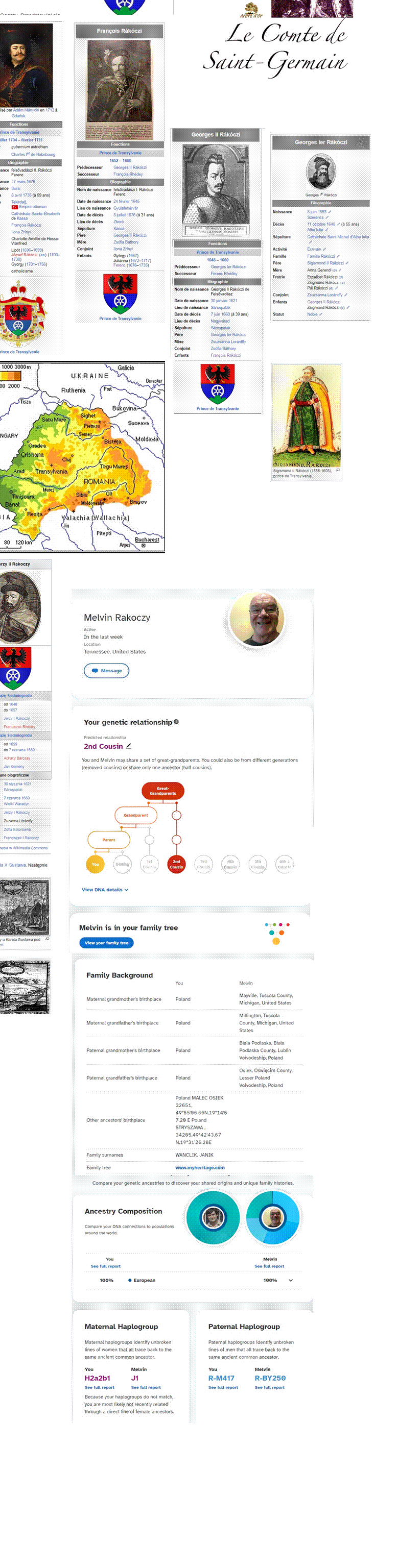The height and width of the screenshot is (1568, 398).
Task: Select the 1st Cousin relationship circle
Action: click(x=149, y=864)
